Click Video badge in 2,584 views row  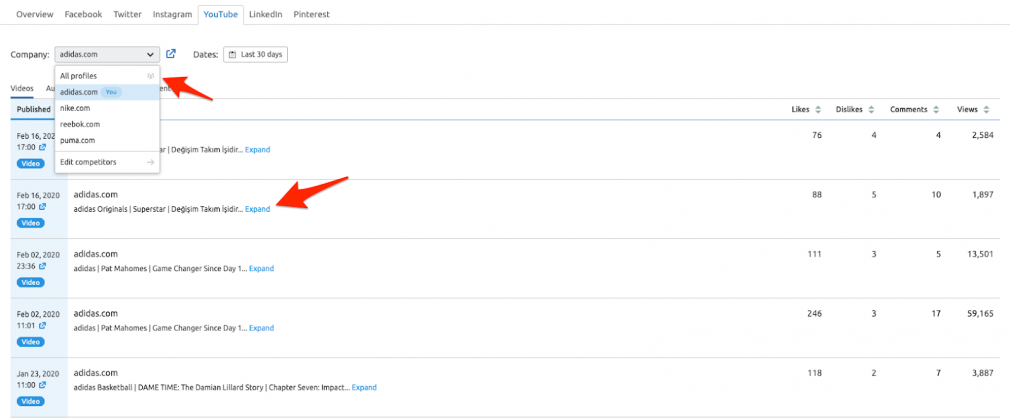point(31,163)
